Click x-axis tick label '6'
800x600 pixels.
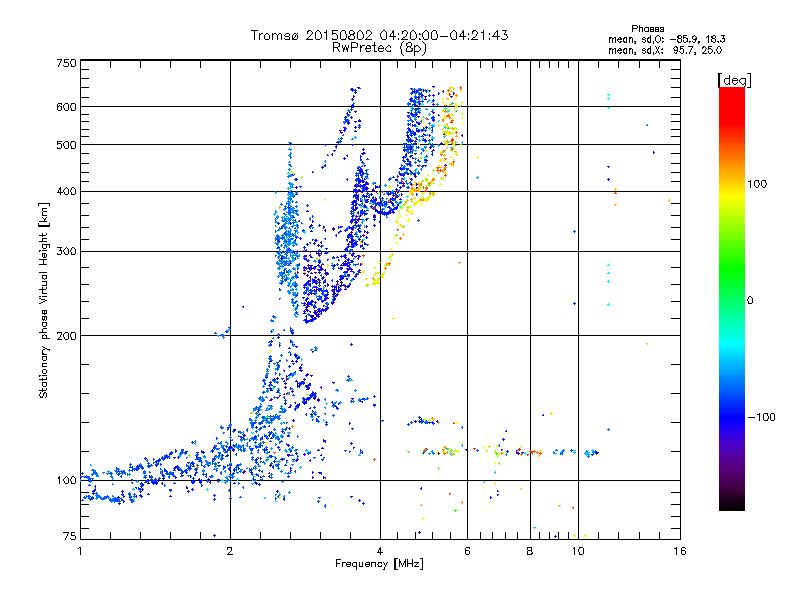pos(467,551)
